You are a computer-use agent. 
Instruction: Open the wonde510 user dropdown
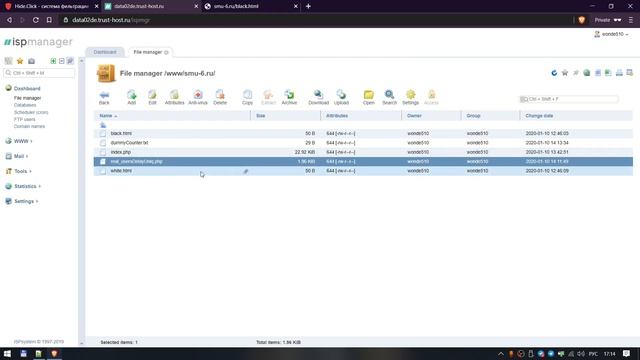pyautogui.click(x=611, y=34)
